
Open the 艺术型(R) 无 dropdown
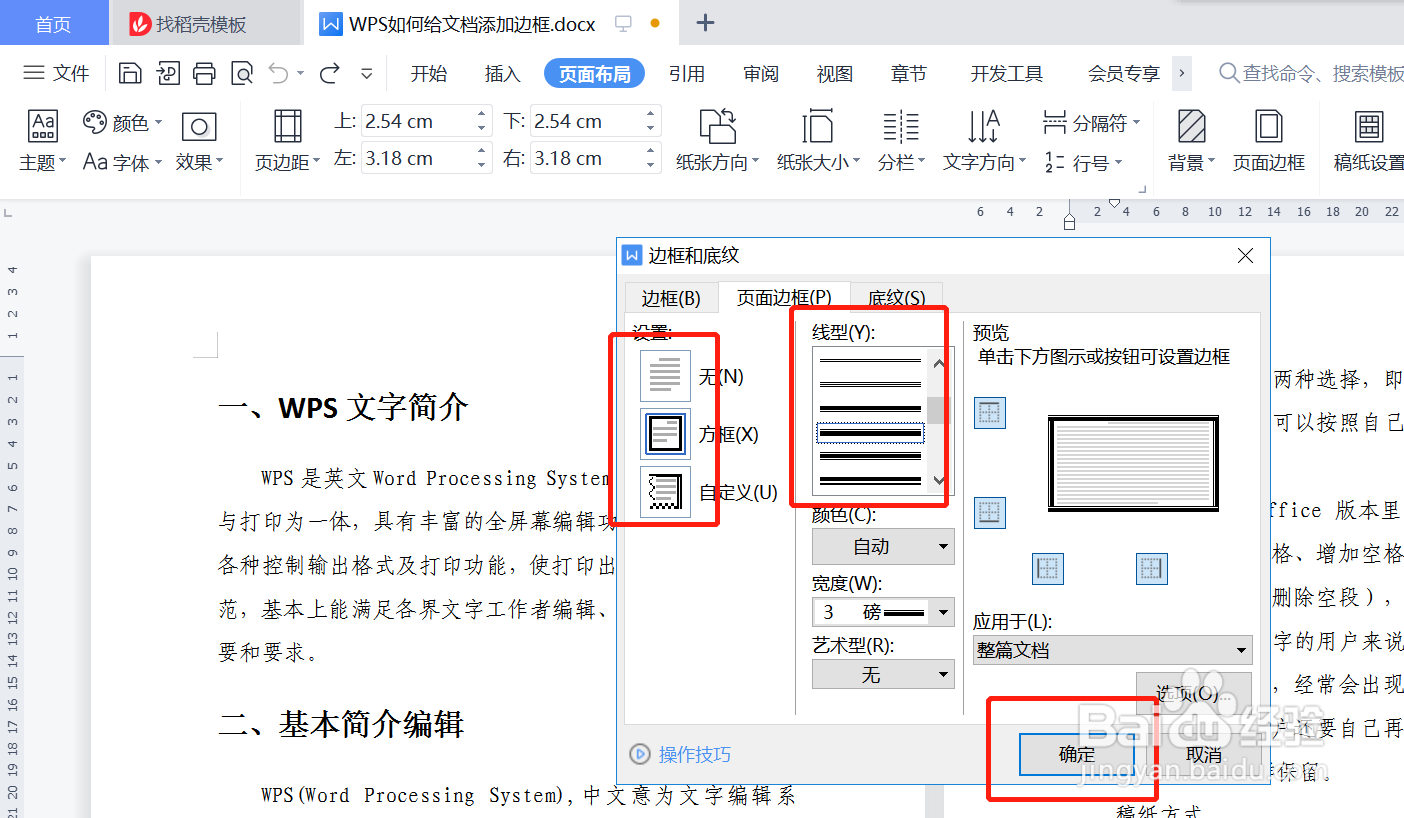883,675
